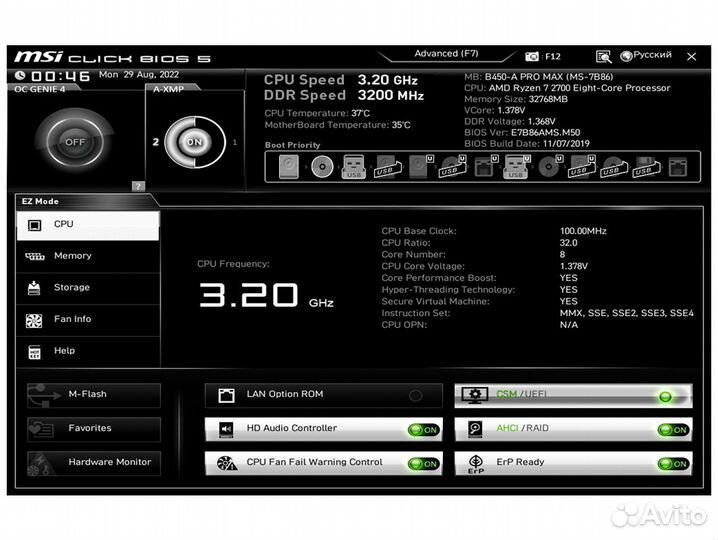This screenshot has height=540, width=718.
Task: Select A-XMP profile 1
Action: tap(235, 142)
